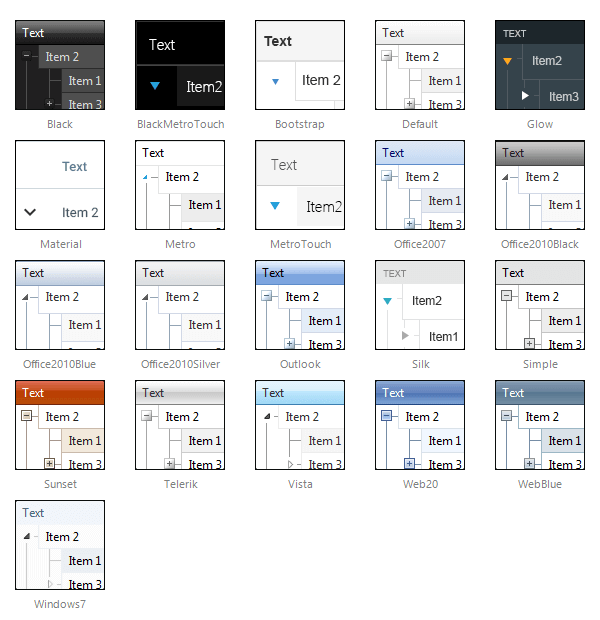Select the Windows7 skin thumbnail
The height and width of the screenshot is (620, 600).
pyautogui.click(x=60, y=545)
